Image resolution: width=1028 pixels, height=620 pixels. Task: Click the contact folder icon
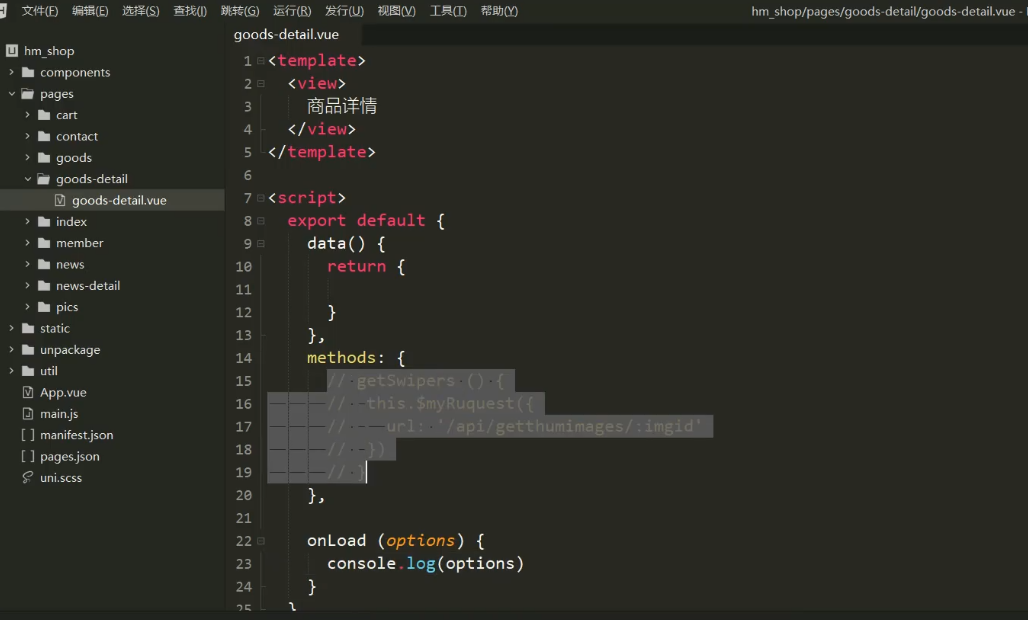(x=44, y=136)
